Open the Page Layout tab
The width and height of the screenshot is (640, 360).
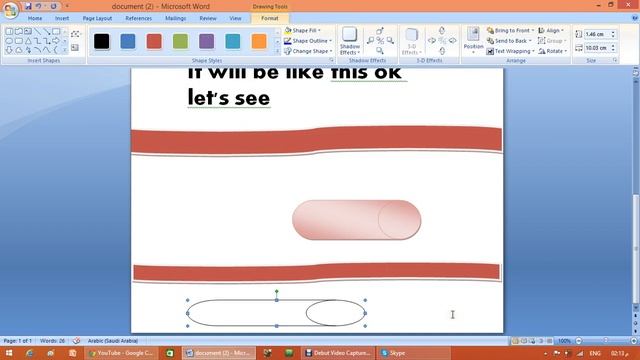click(x=97, y=18)
